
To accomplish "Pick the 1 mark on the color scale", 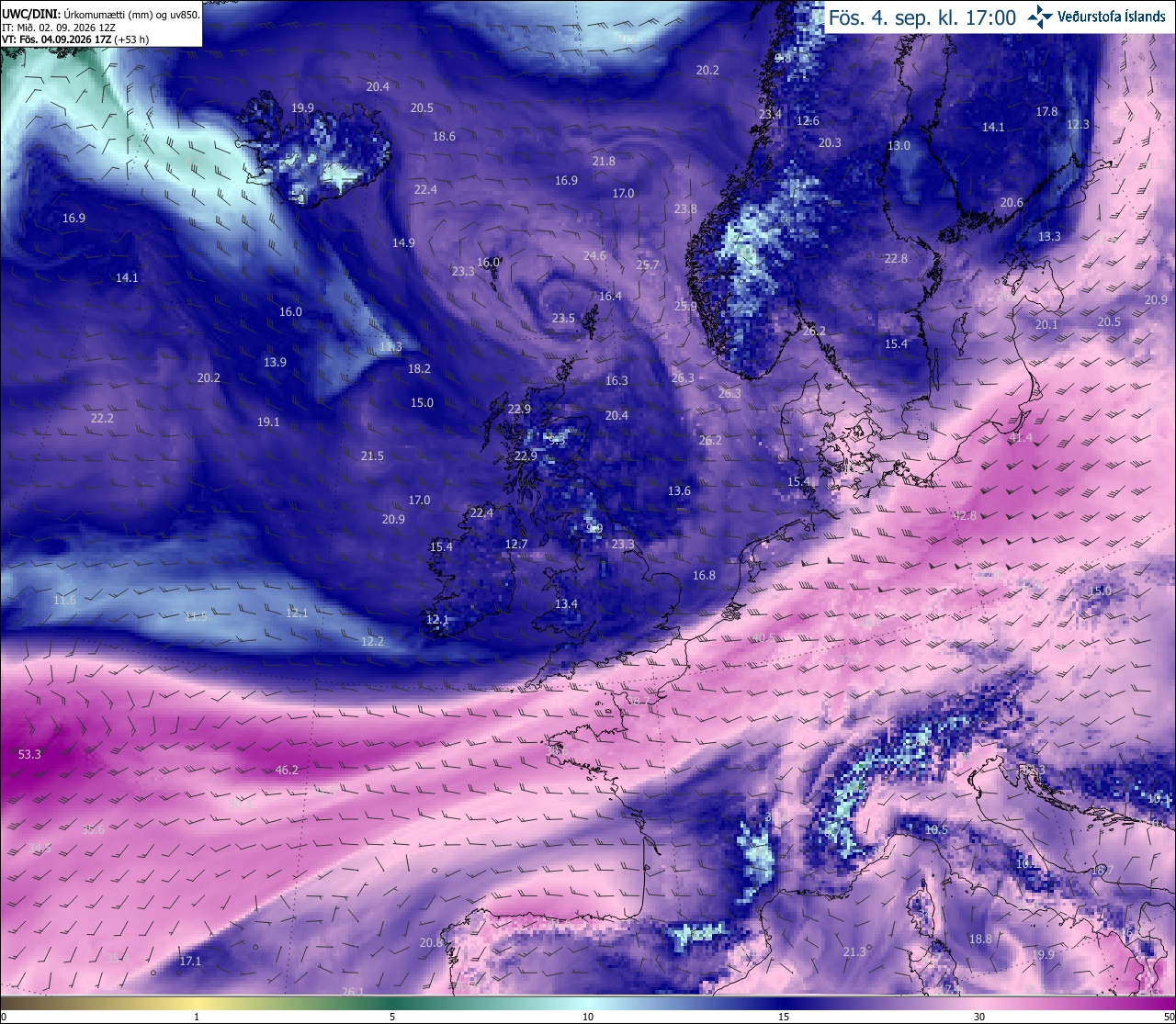I will tap(197, 1017).
